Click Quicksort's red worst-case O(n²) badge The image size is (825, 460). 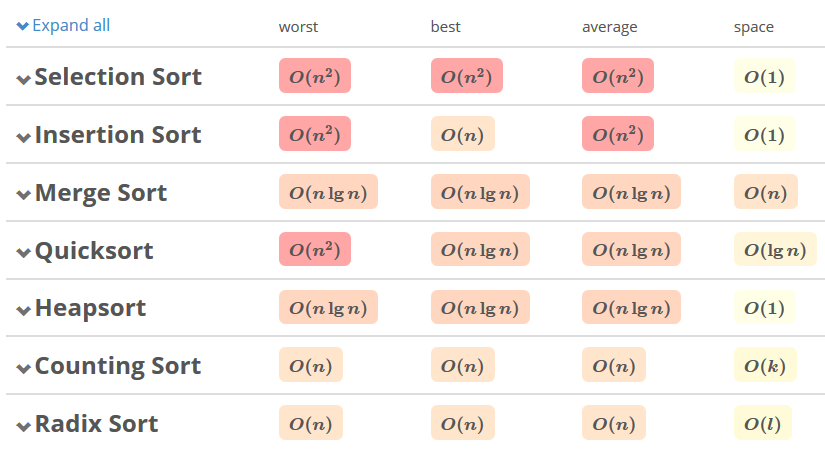click(315, 250)
